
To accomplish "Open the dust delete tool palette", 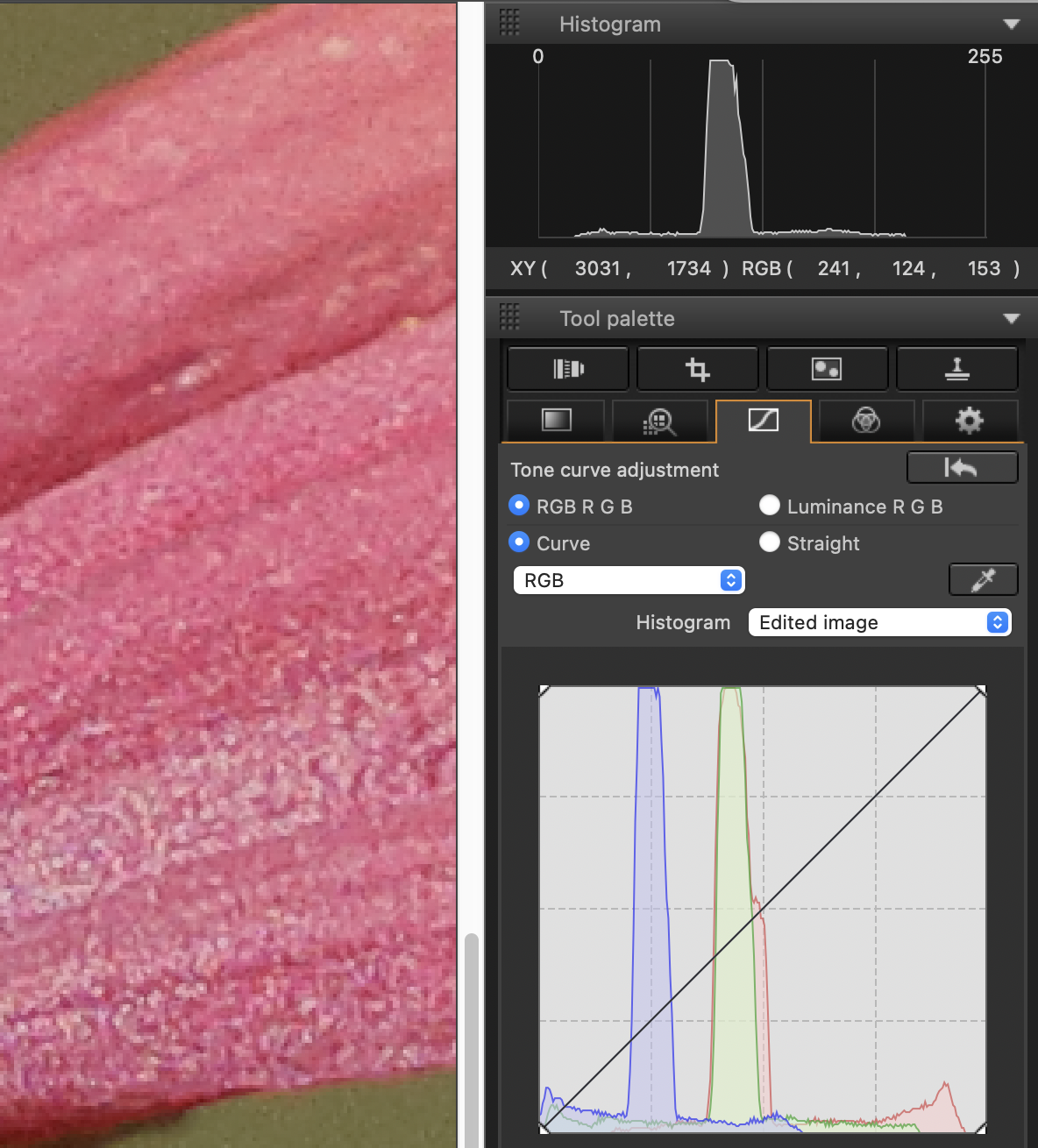I will pyautogui.click(x=827, y=369).
